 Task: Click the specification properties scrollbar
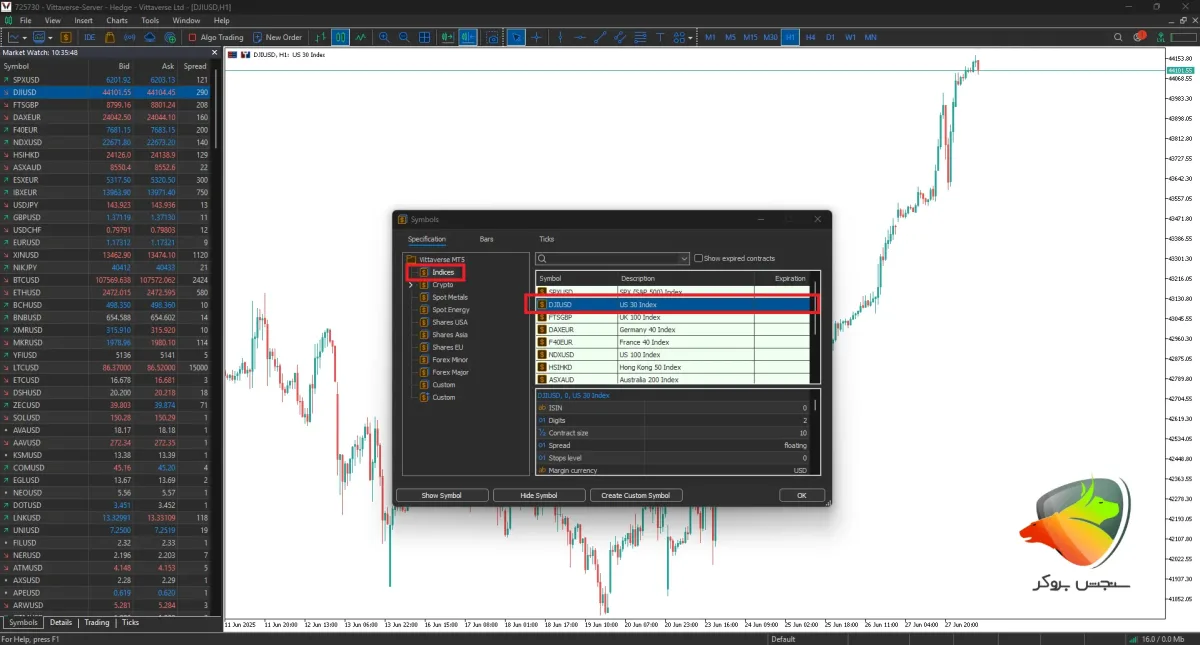pyautogui.click(x=817, y=407)
